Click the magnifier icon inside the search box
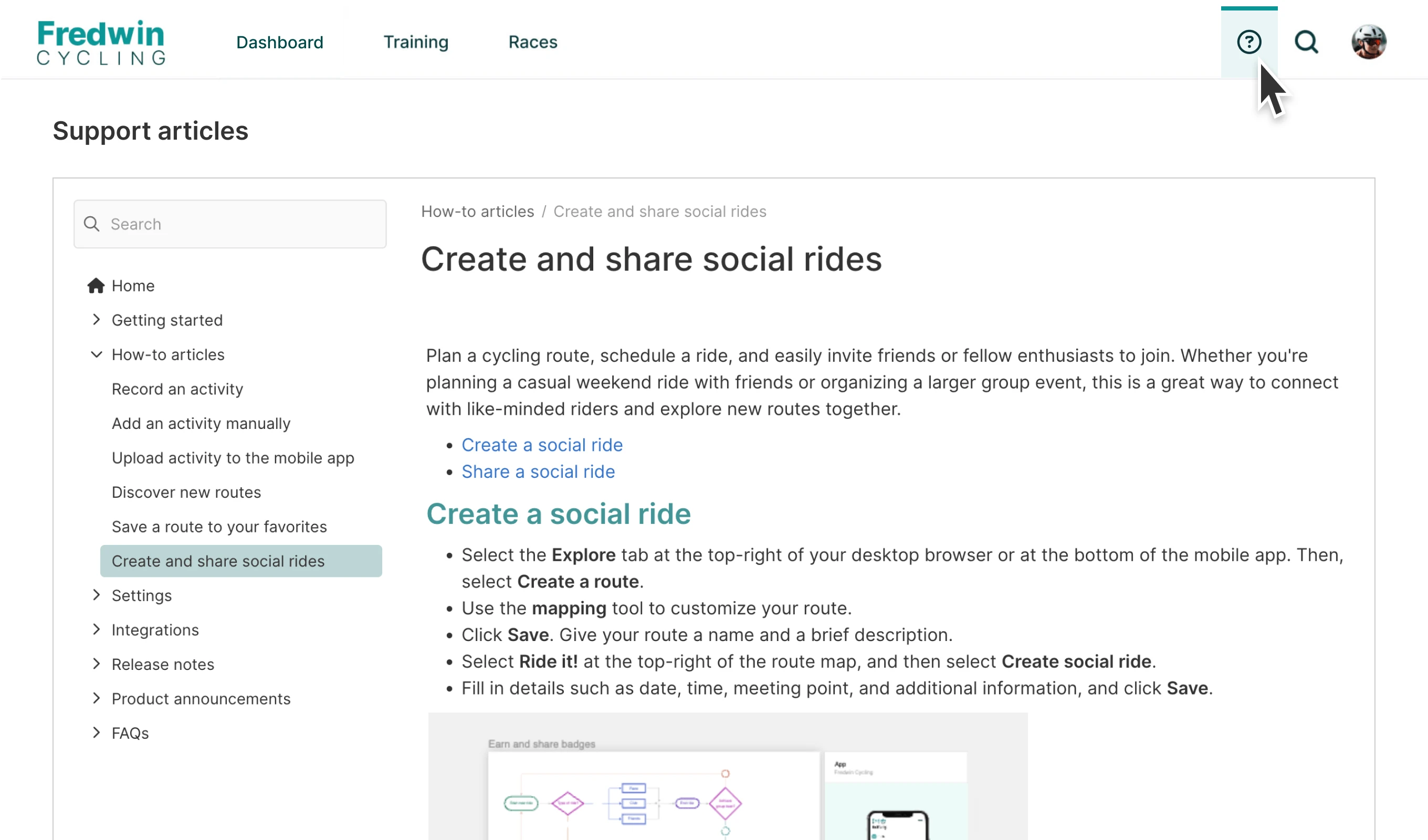The image size is (1428, 840). 92,224
